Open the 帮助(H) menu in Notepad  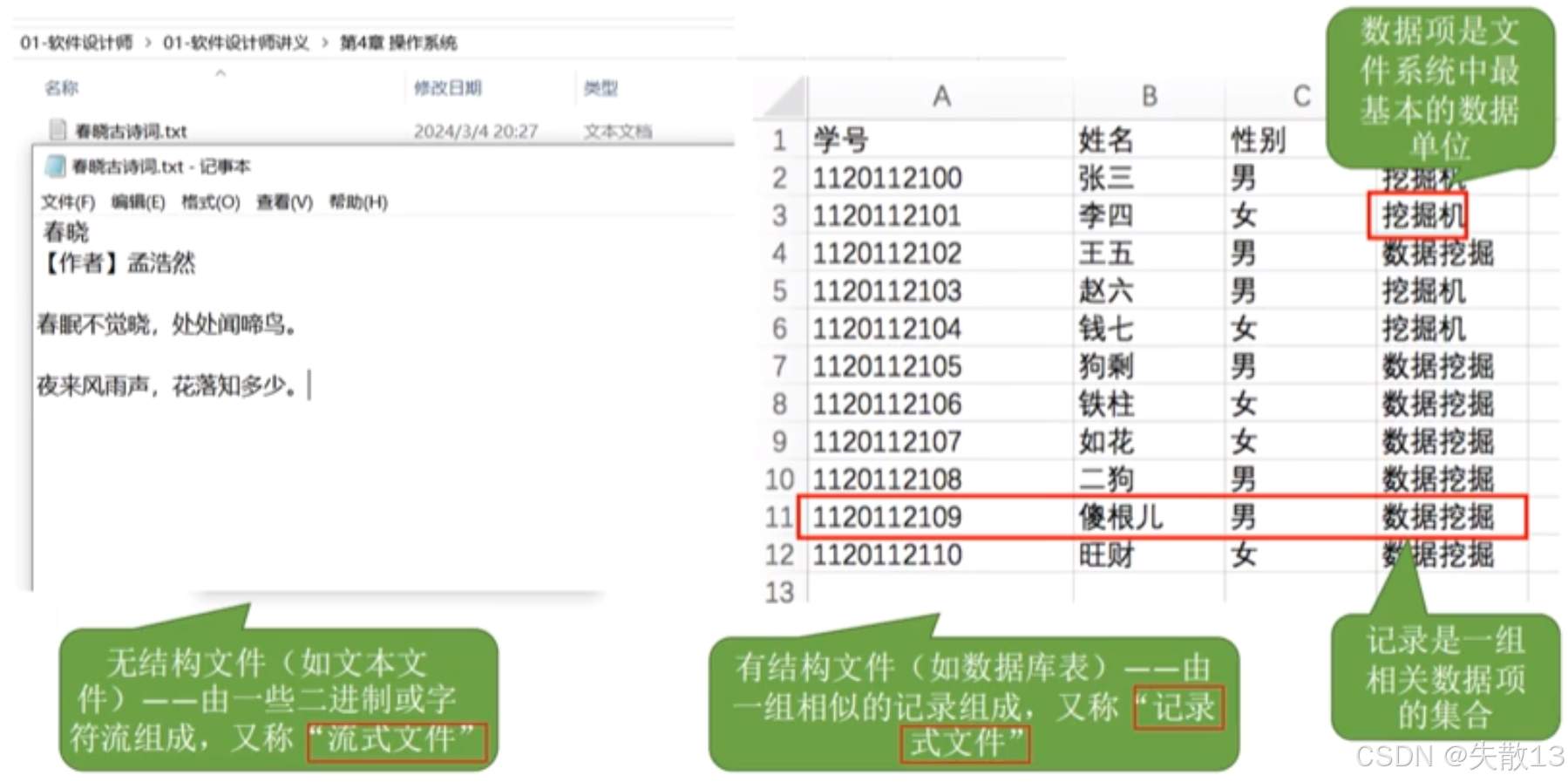[358, 202]
